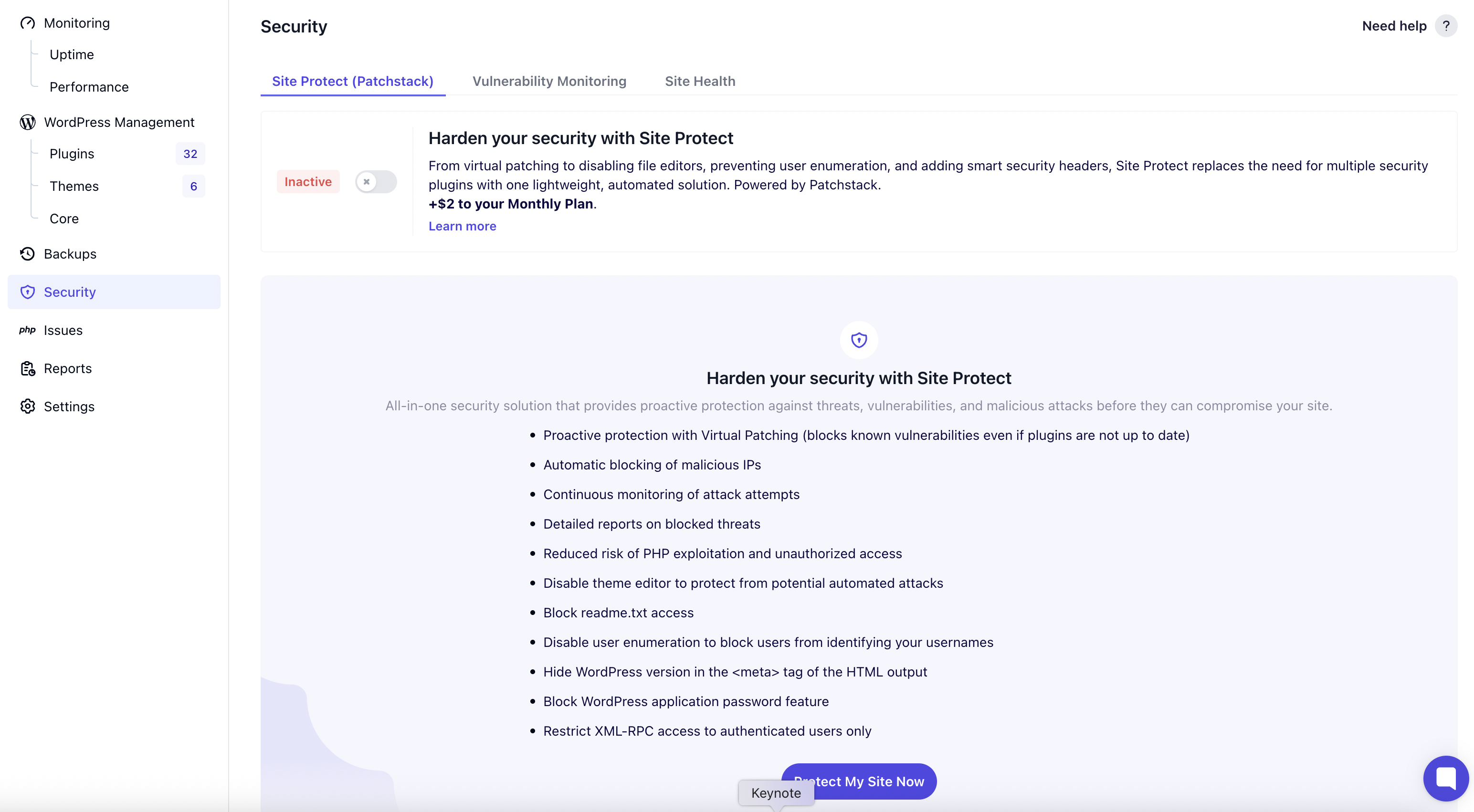Click the Security shield icon in sidebar
Image resolution: width=1474 pixels, height=812 pixels.
(28, 292)
